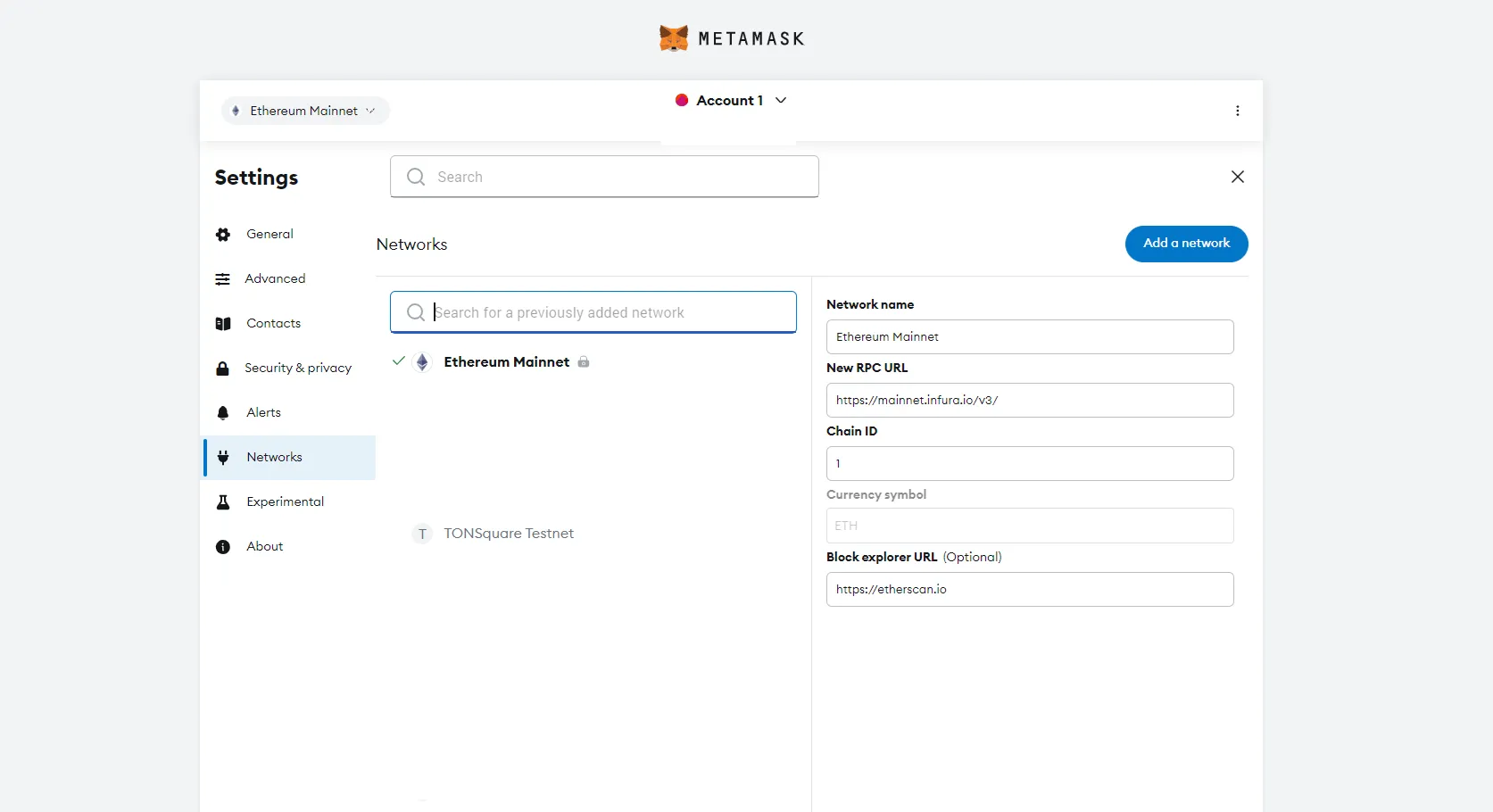Click the New RPC URL input field
The height and width of the screenshot is (812, 1493).
pyautogui.click(x=1030, y=400)
